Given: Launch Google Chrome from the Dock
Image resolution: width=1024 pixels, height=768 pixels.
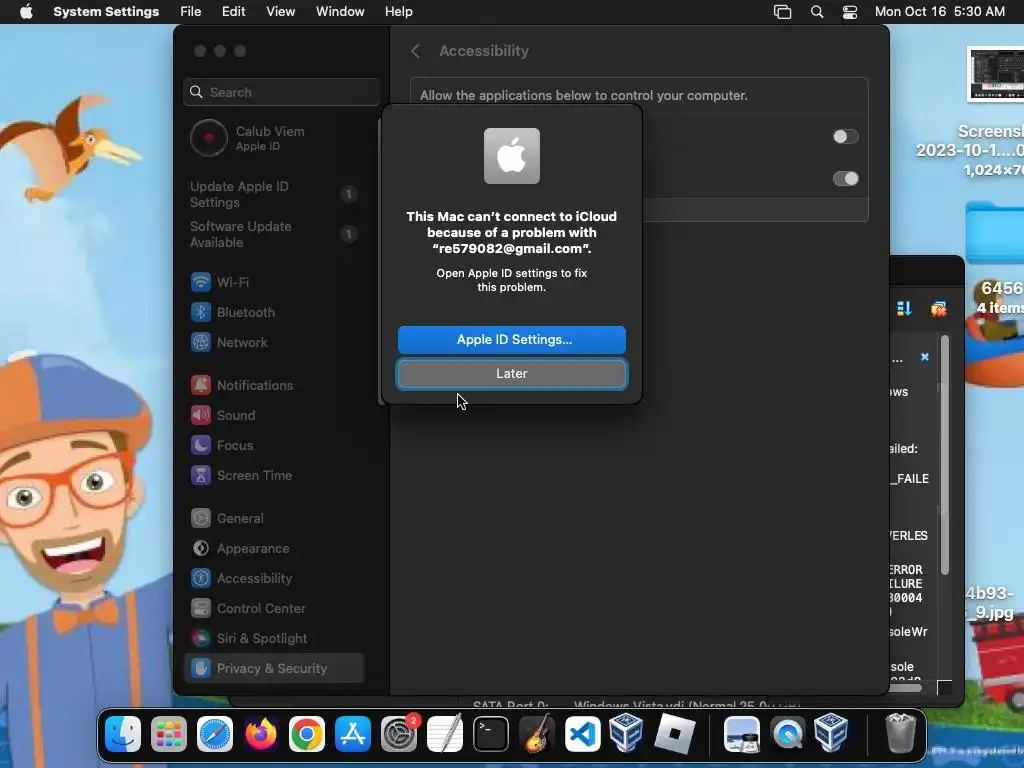Looking at the screenshot, I should point(307,733).
